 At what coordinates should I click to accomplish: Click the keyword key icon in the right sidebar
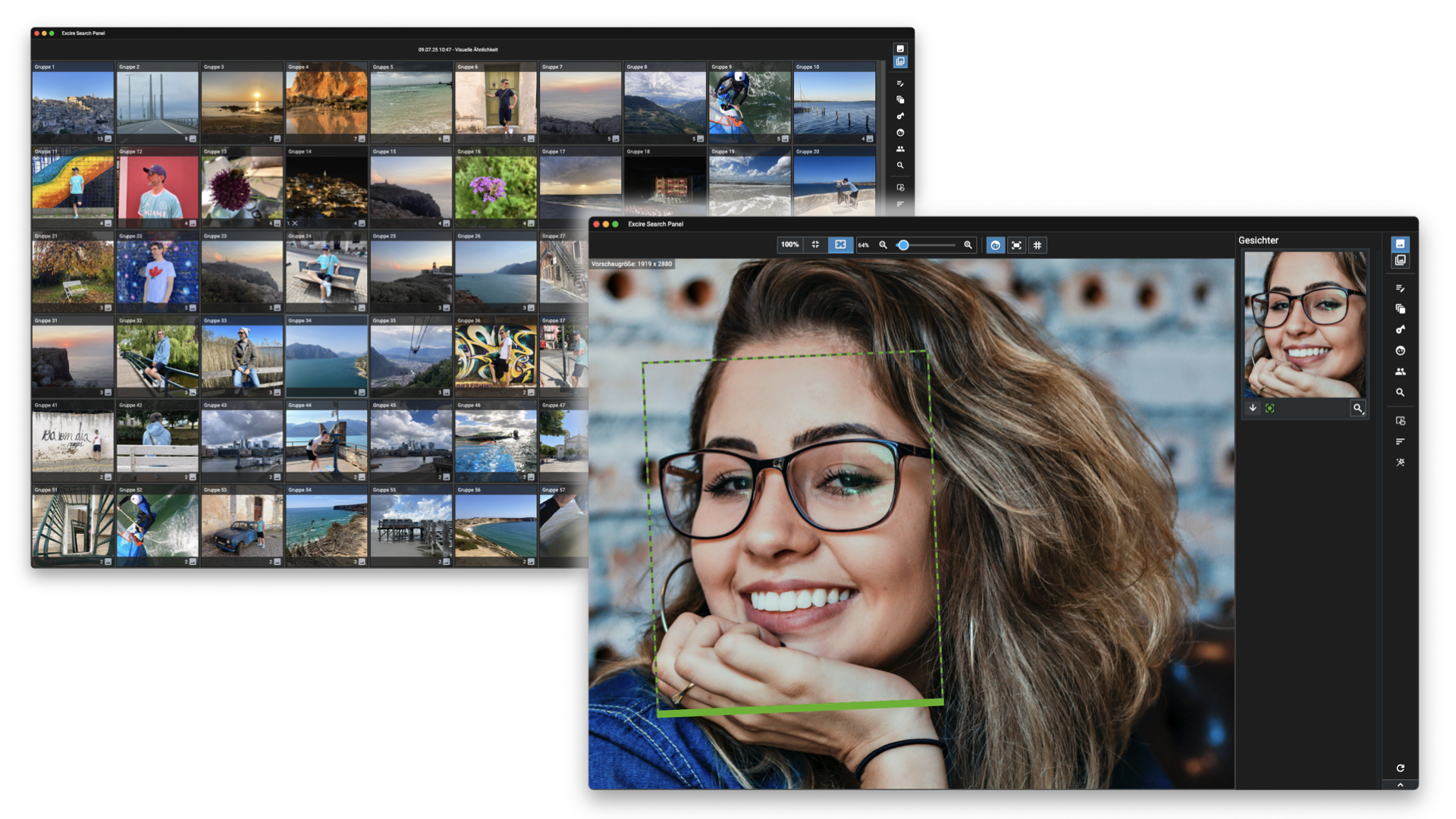pyautogui.click(x=1400, y=329)
